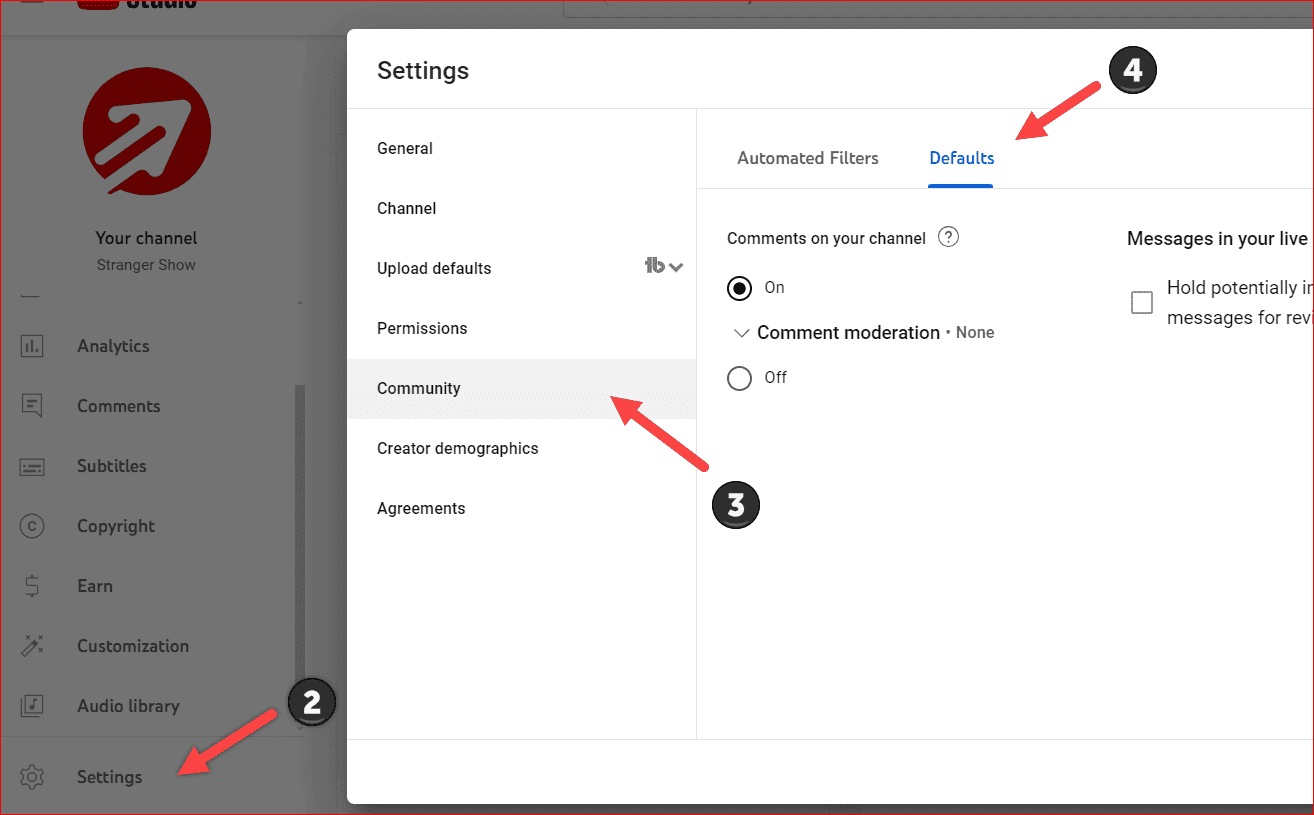
Task: Click the Settings dialog title
Action: pos(423,71)
